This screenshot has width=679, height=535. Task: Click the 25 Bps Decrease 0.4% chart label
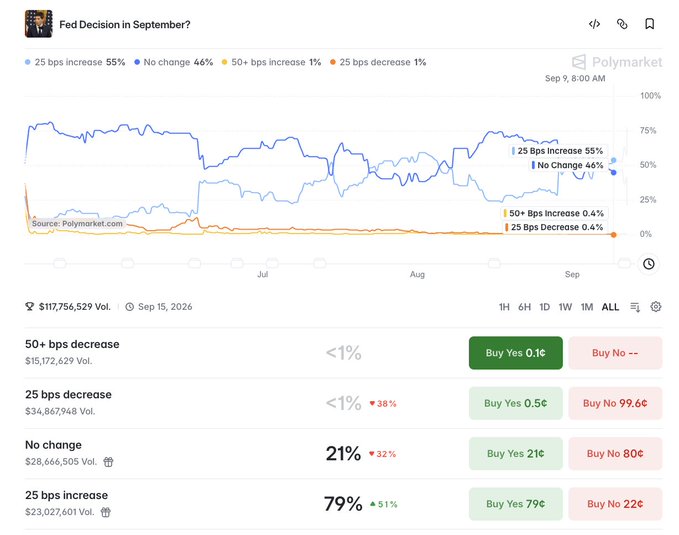[555, 227]
